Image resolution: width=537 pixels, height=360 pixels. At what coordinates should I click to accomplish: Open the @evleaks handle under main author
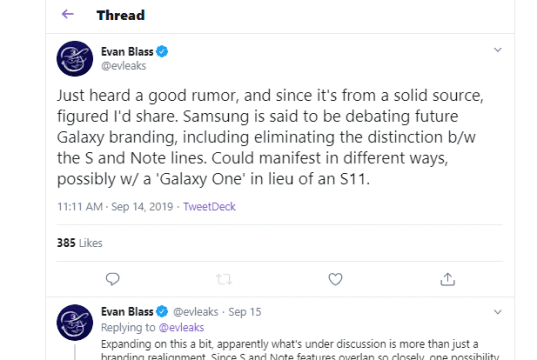[124, 66]
